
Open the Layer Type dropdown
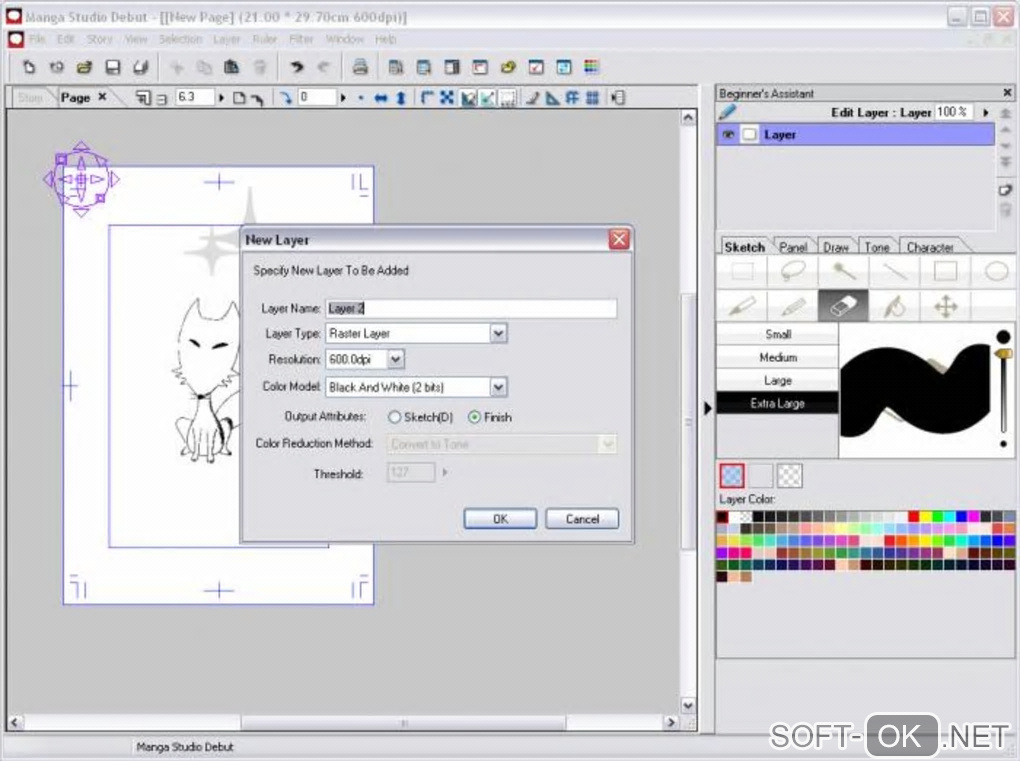click(x=498, y=334)
